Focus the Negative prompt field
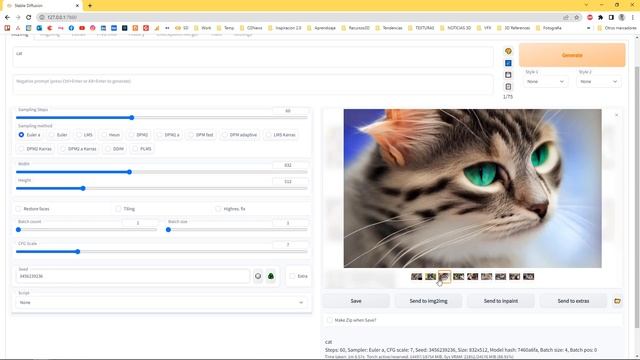The width and height of the screenshot is (640, 360). tap(253, 84)
